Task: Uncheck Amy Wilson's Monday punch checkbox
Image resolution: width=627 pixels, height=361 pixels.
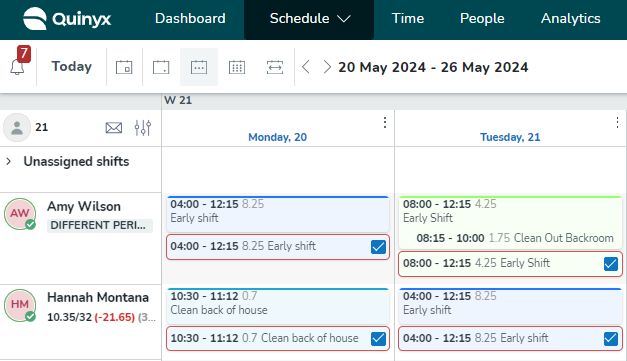Action: pyautogui.click(x=378, y=247)
